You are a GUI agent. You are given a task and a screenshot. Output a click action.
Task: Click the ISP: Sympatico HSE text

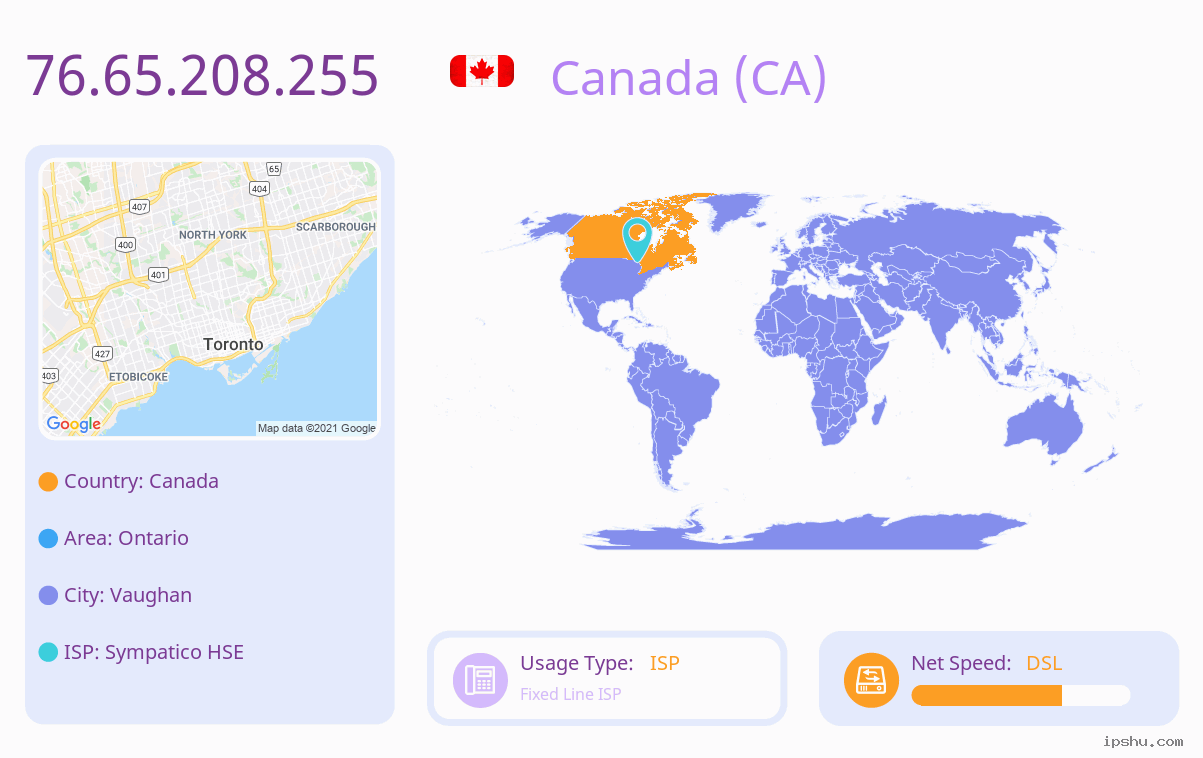point(154,652)
